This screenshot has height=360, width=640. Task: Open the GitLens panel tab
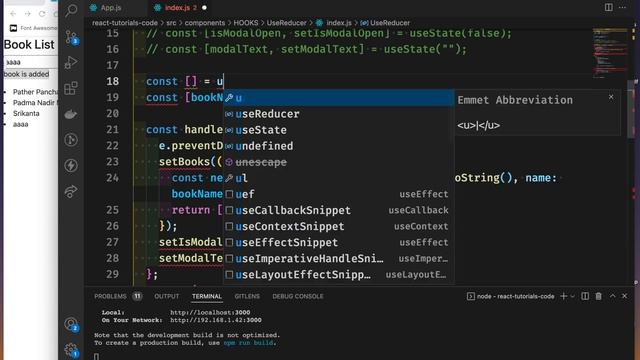[247, 296]
